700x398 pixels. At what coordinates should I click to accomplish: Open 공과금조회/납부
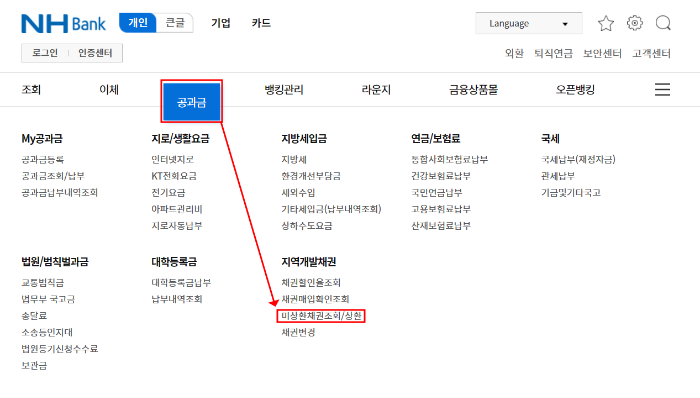tap(53, 176)
